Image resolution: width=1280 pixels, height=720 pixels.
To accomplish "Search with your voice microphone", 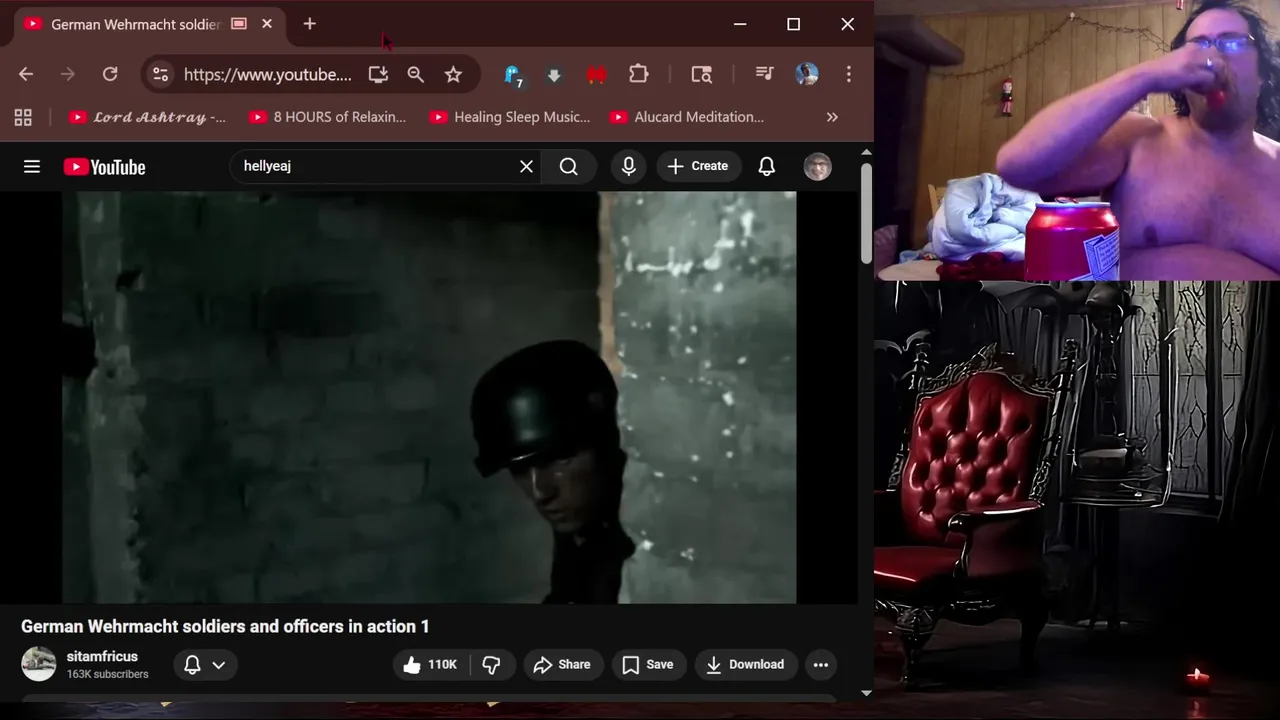I will point(629,167).
